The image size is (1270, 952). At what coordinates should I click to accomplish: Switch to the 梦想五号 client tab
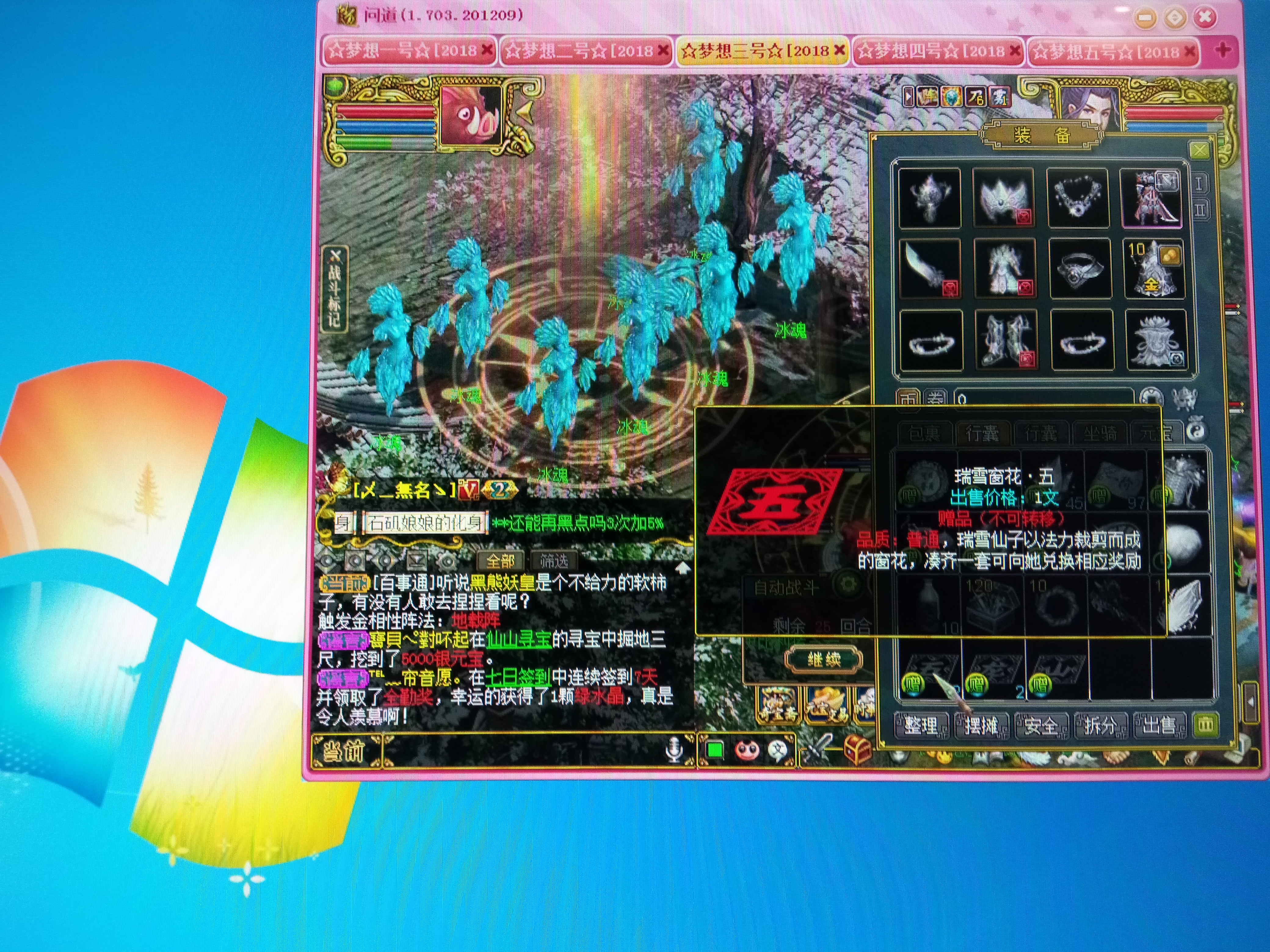click(x=1114, y=52)
